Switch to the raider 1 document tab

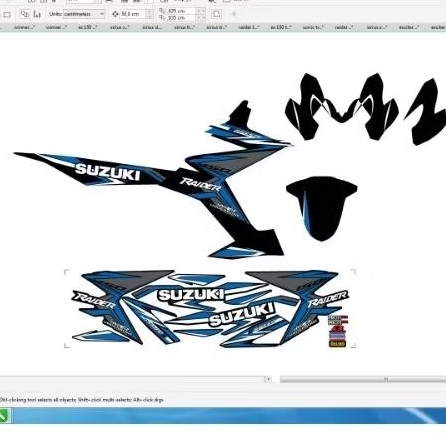[x=249, y=27]
